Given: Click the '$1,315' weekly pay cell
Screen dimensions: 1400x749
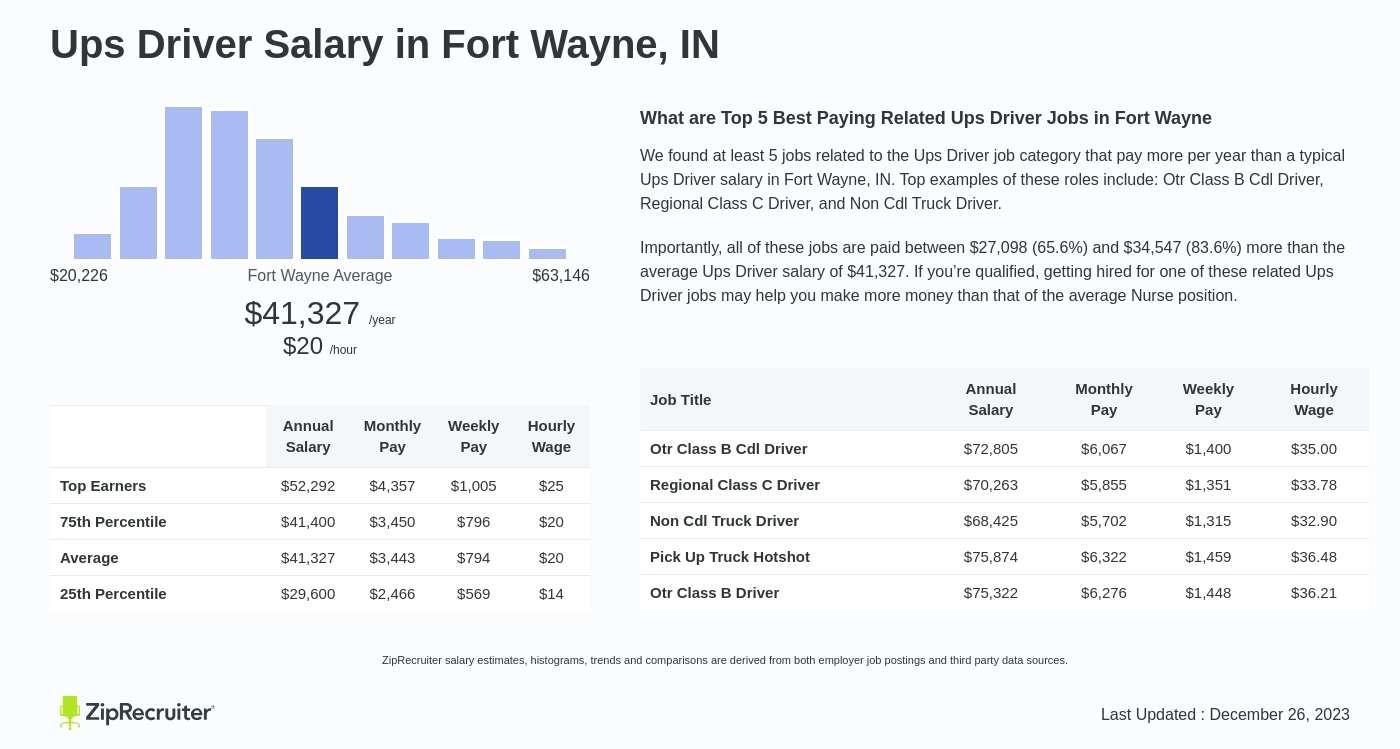Looking at the screenshot, I should [1208, 520].
